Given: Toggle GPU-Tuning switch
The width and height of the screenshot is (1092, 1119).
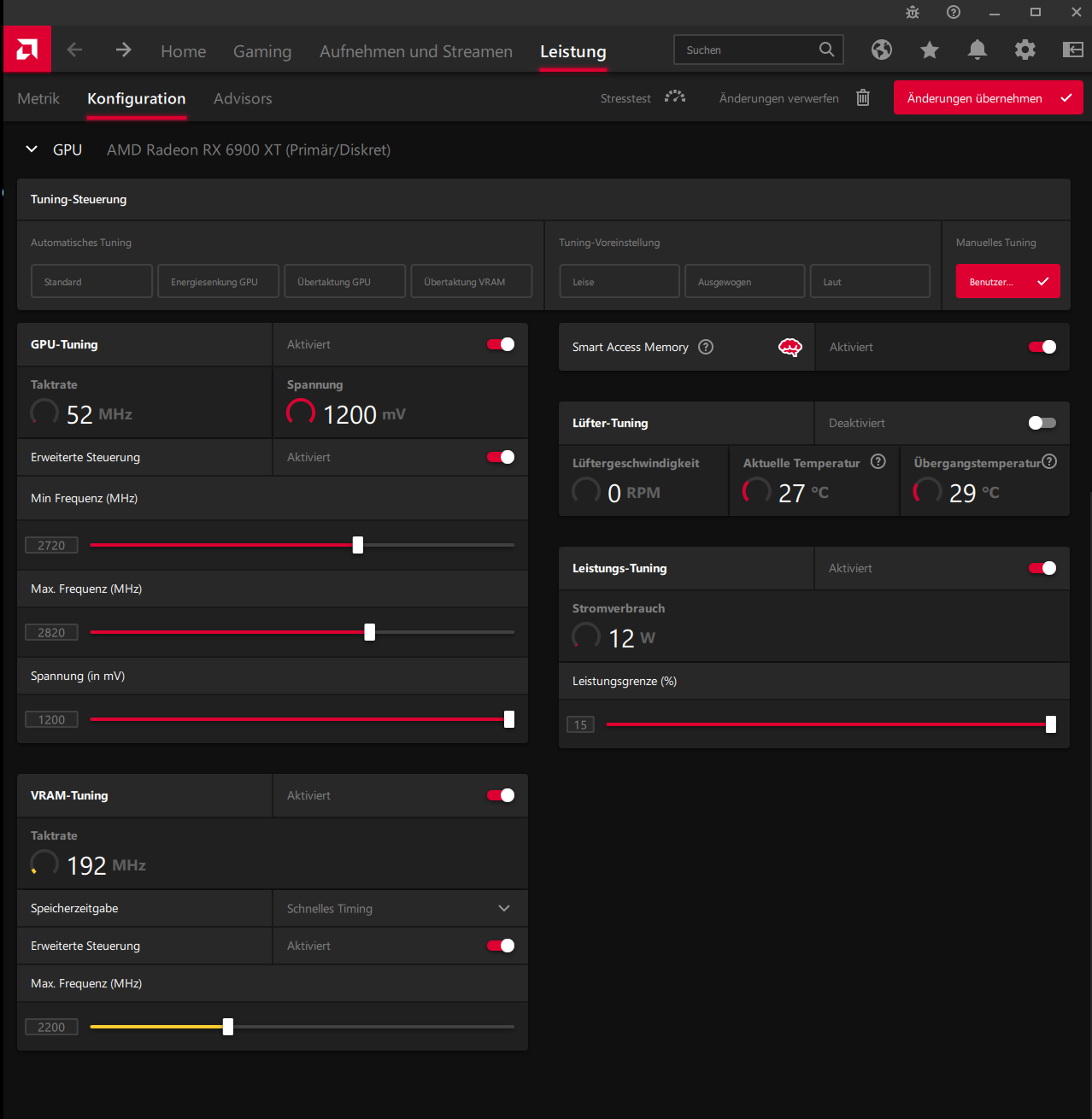Looking at the screenshot, I should click(x=501, y=344).
